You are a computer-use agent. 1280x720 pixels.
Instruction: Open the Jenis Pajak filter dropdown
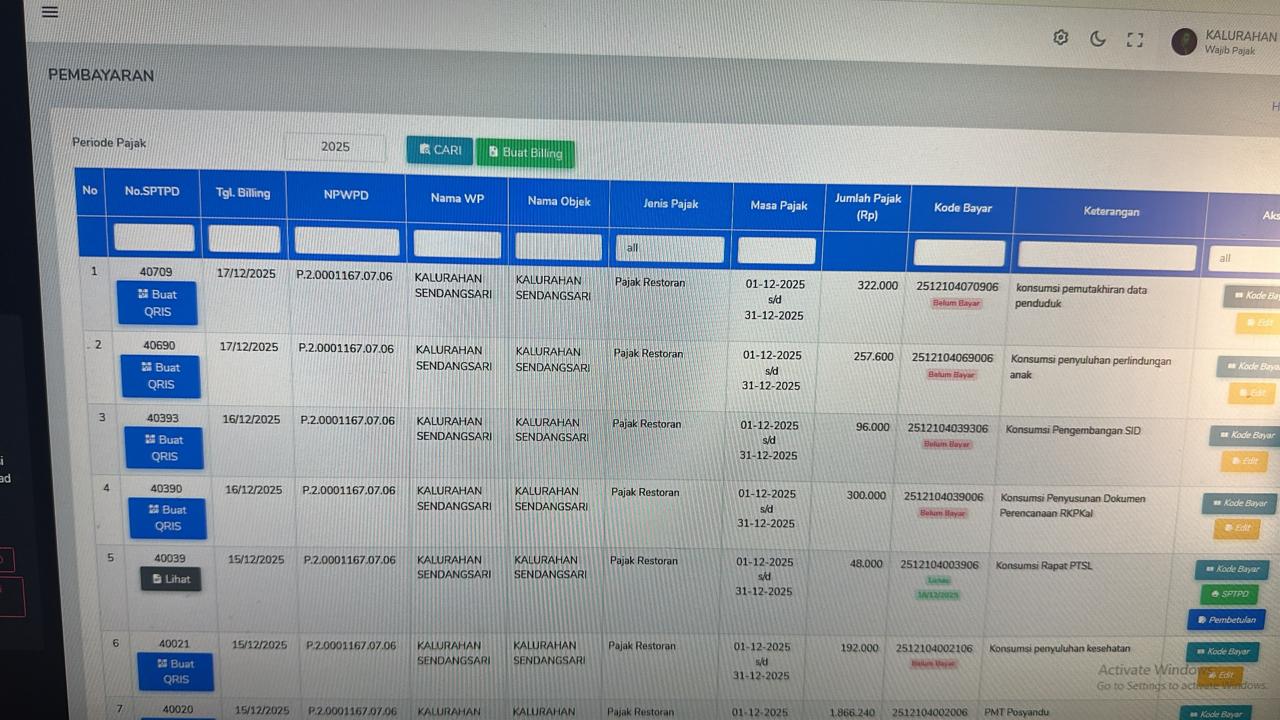click(669, 248)
